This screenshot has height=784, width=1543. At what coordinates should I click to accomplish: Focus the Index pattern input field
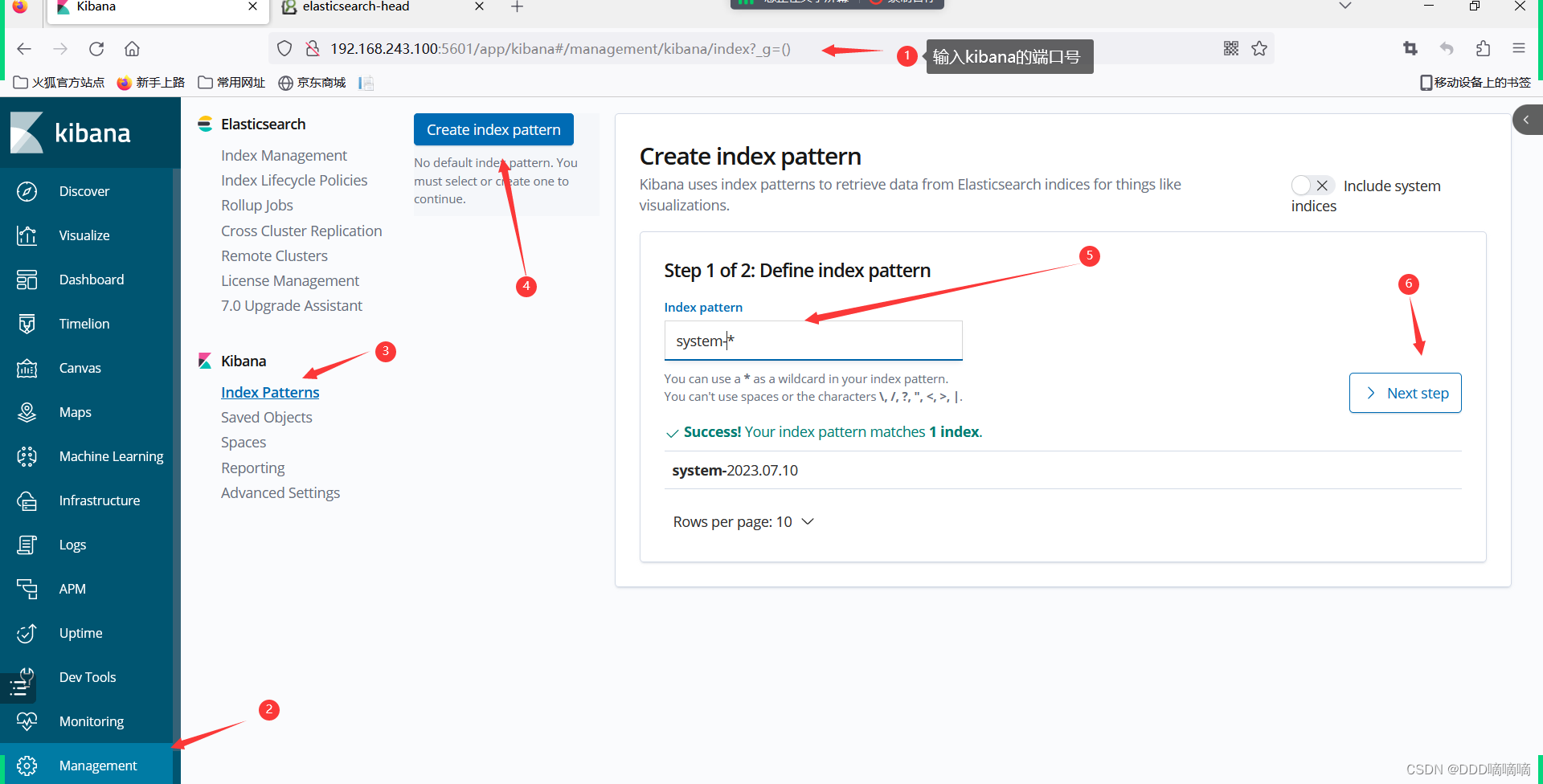[813, 341]
